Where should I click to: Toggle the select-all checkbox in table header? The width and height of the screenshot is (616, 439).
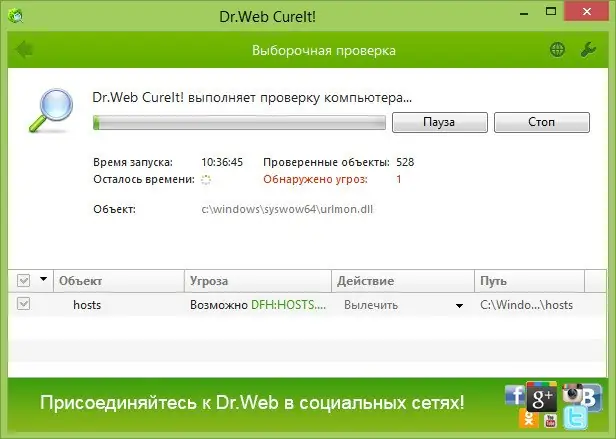tap(24, 281)
